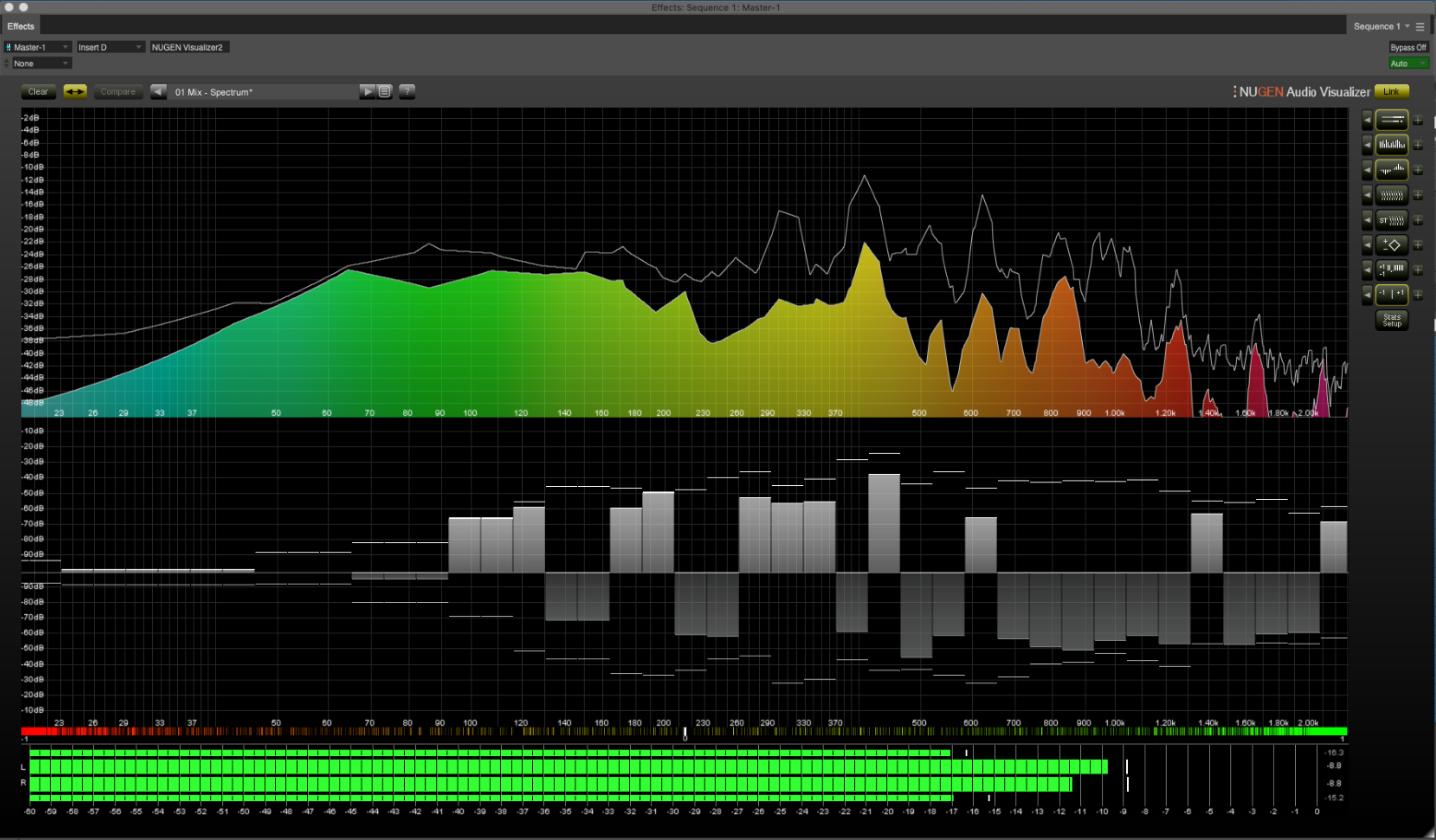Screen dimensions: 1436x840
Task: Open the diamond vectorscope view icon
Action: 1392,245
